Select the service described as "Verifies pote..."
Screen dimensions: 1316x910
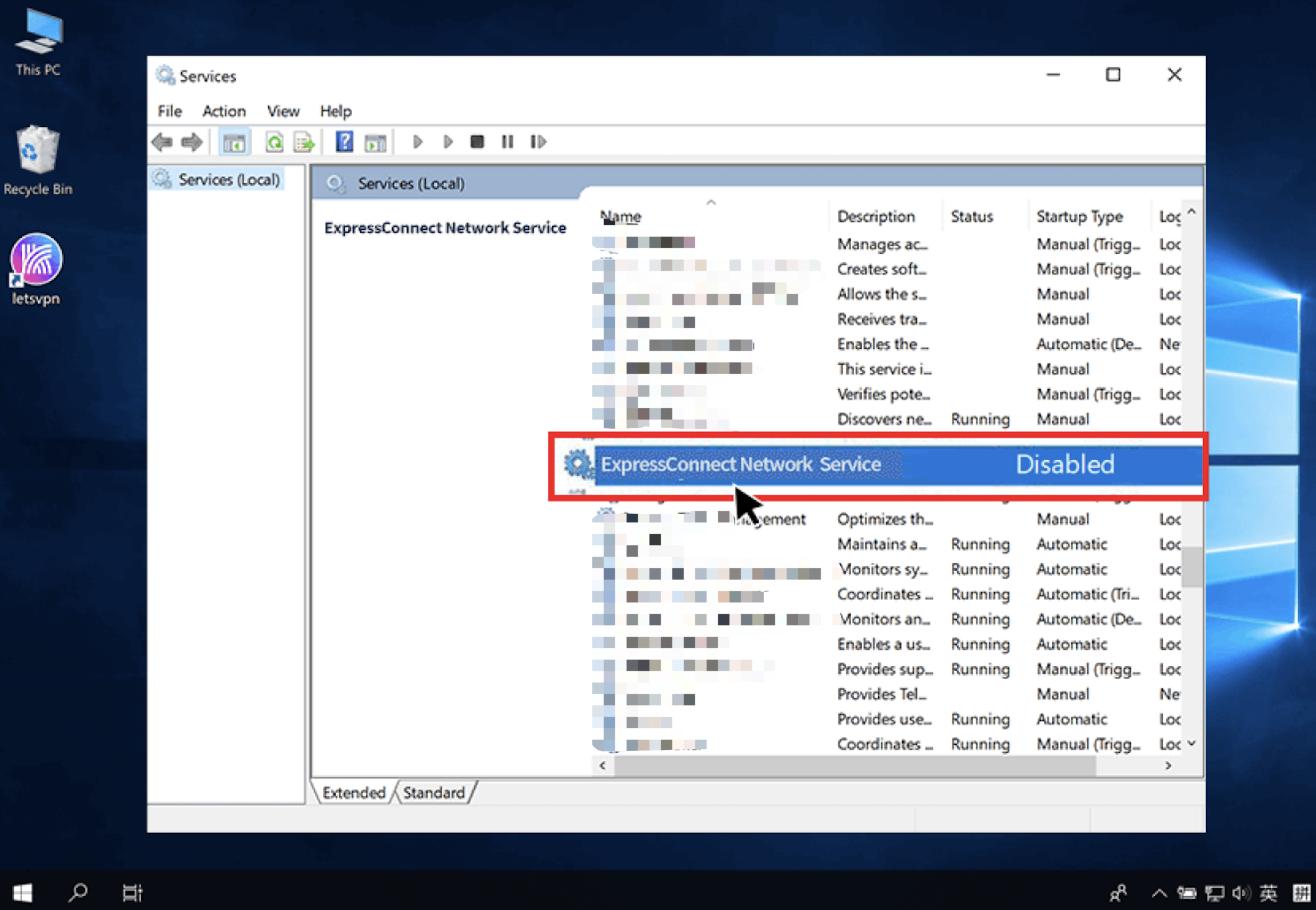click(x=886, y=394)
